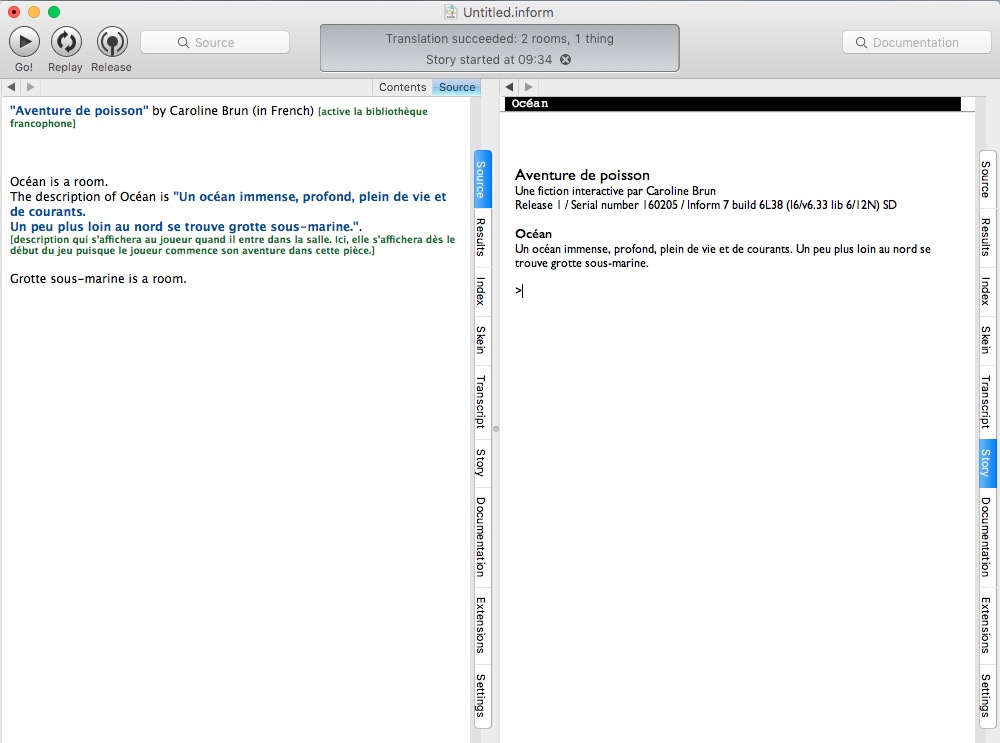Open Extensions tab in right panel
This screenshot has height=743, width=1000.
coord(986,624)
